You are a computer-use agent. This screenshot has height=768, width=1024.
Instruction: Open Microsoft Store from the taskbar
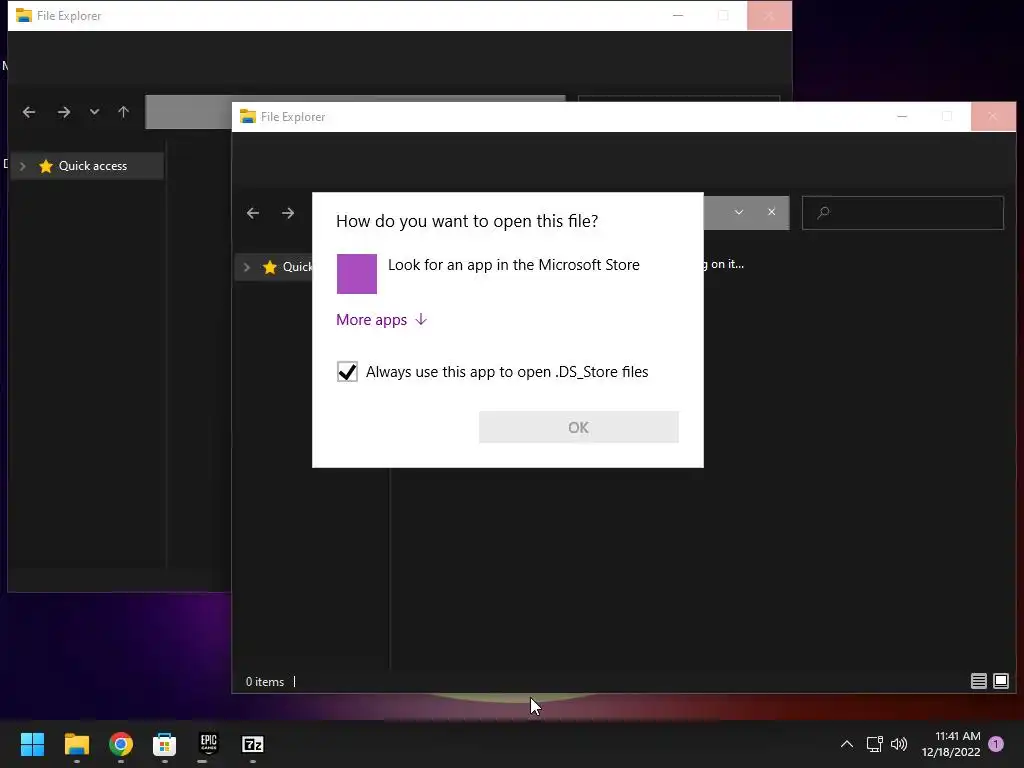(x=165, y=744)
